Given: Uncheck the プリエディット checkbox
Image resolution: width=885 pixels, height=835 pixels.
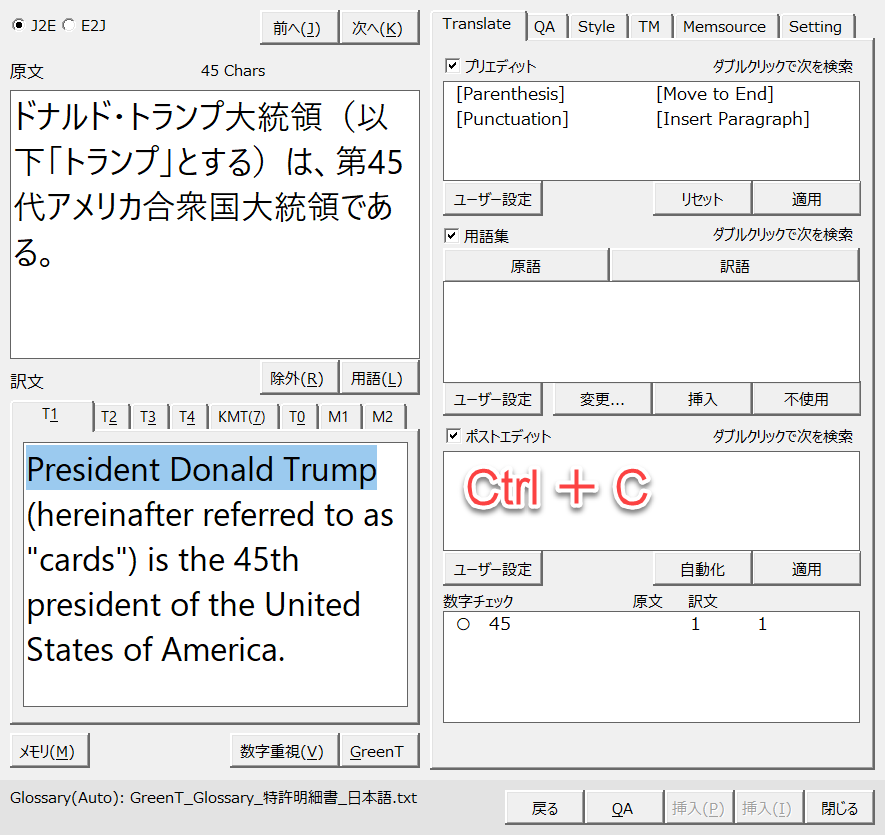Looking at the screenshot, I should coord(452,66).
